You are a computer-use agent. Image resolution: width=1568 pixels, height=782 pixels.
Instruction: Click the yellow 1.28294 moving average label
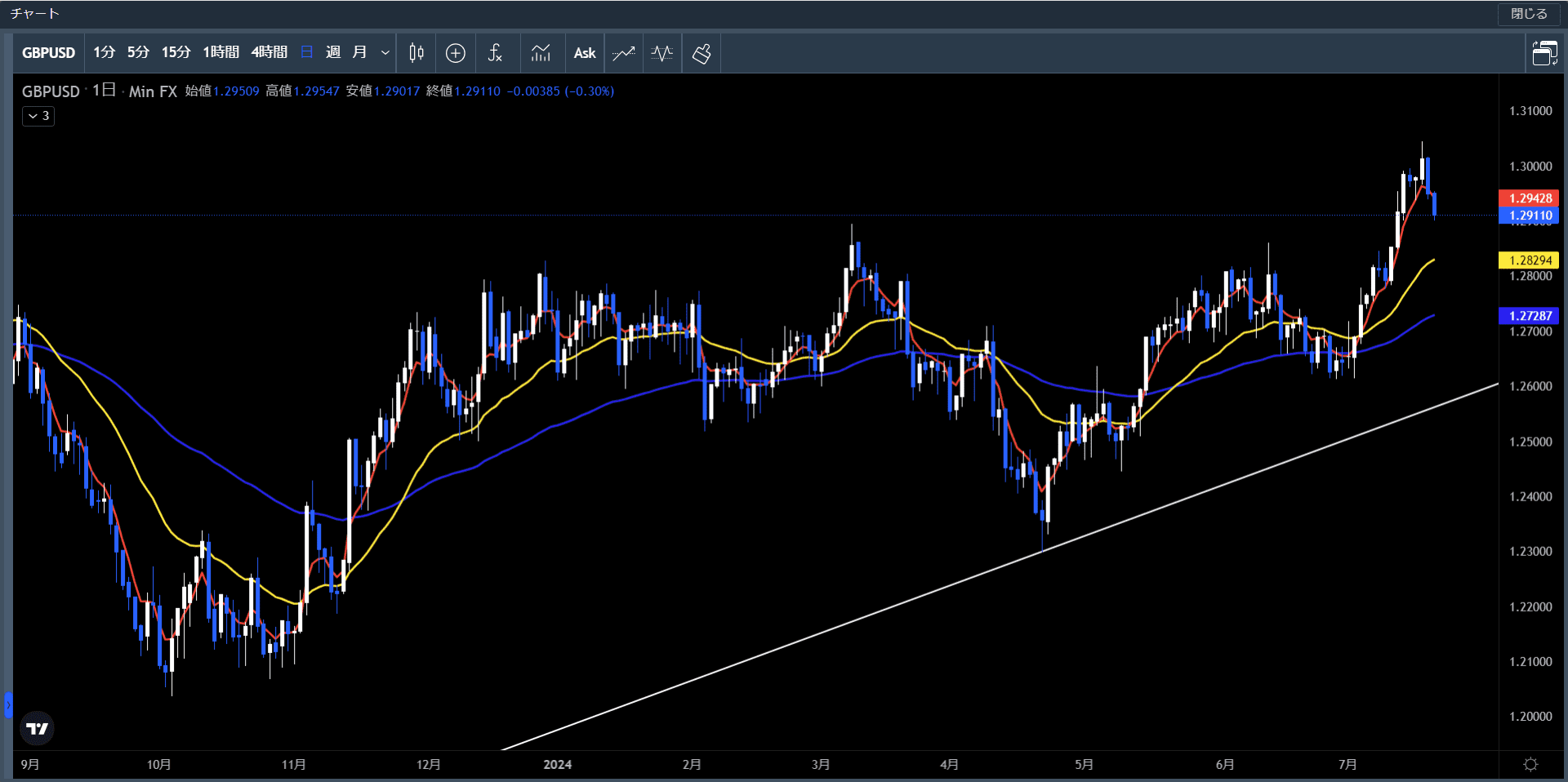(x=1529, y=260)
